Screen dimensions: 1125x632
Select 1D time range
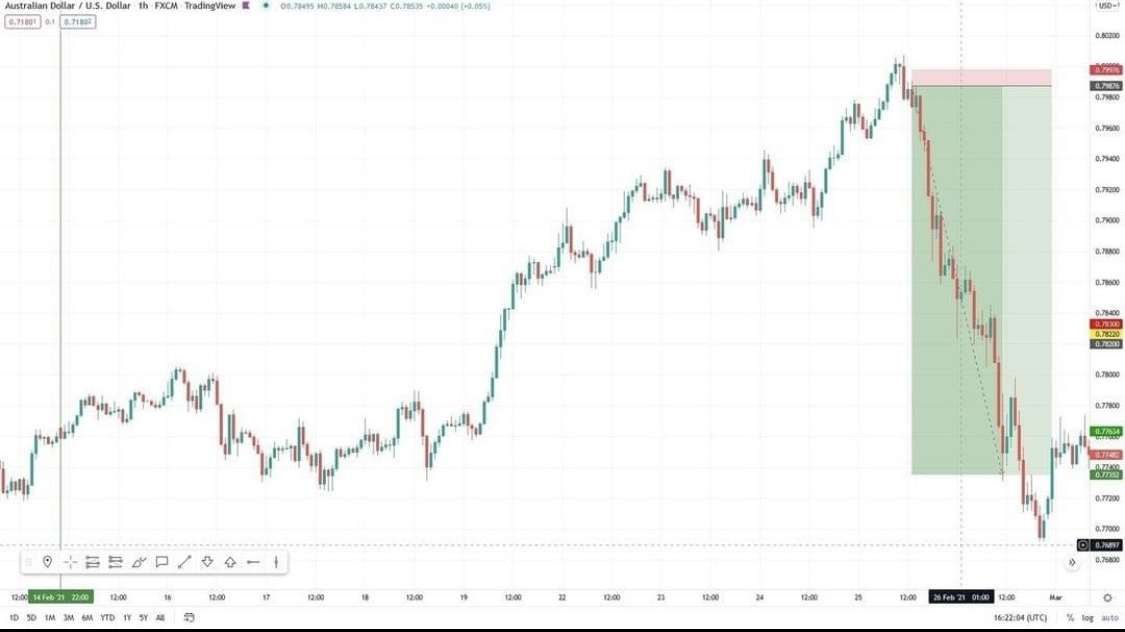pos(14,618)
